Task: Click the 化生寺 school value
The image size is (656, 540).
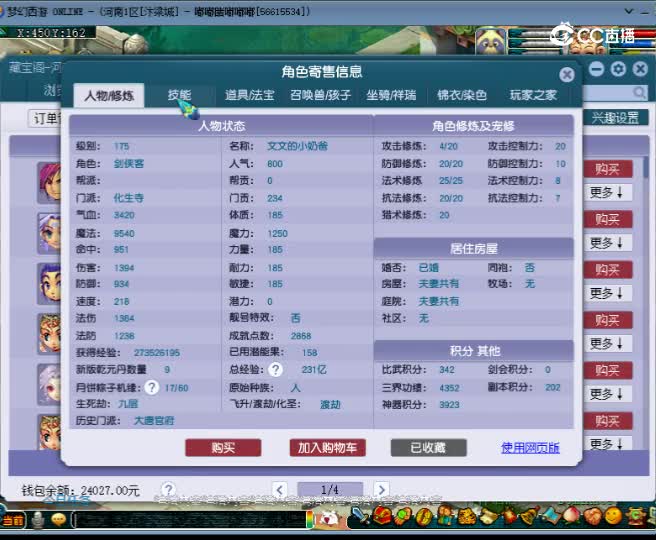Action: click(x=128, y=198)
